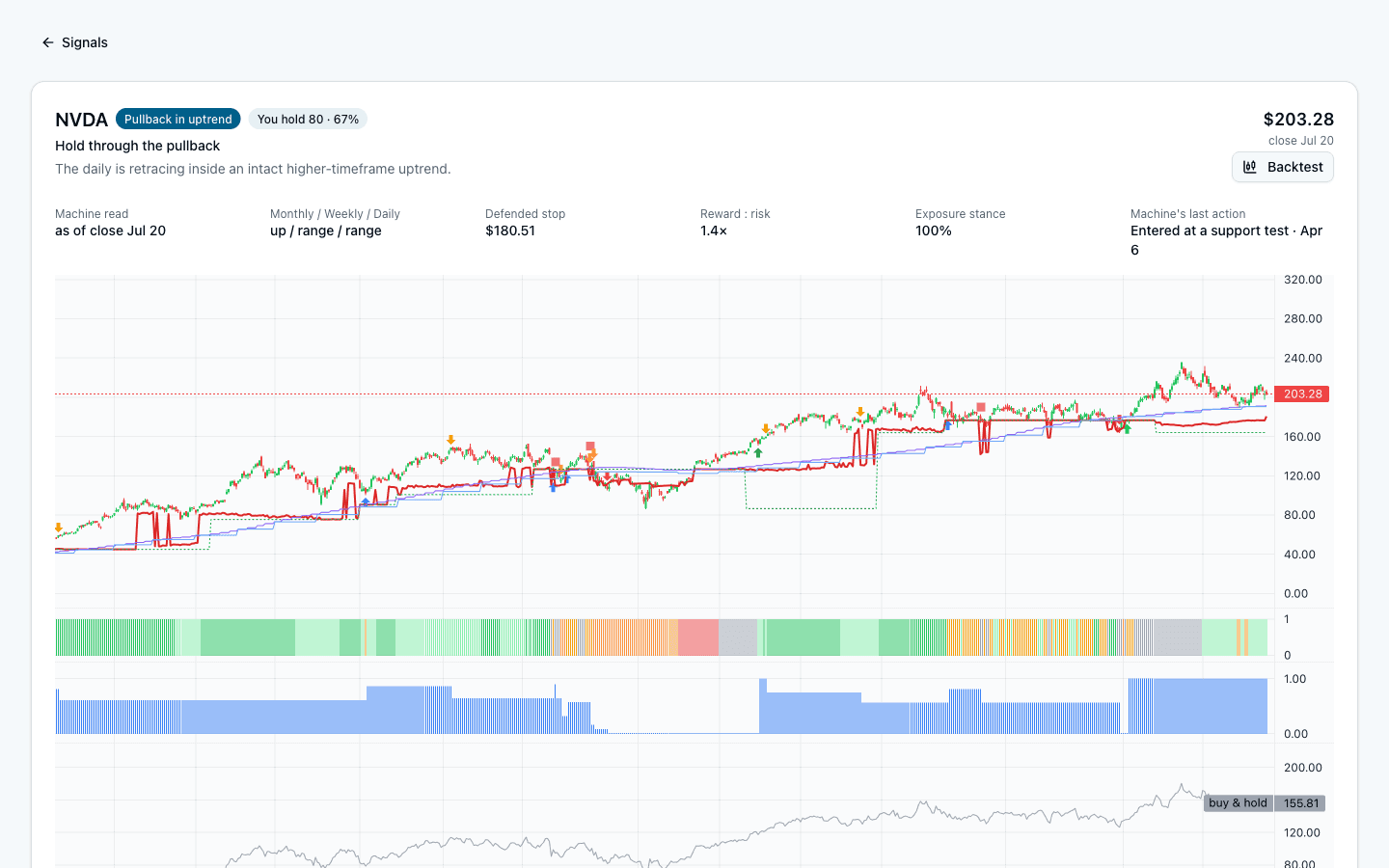This screenshot has height=868, width=1389.
Task: Click the $203.28 price value
Action: pos(1298,120)
